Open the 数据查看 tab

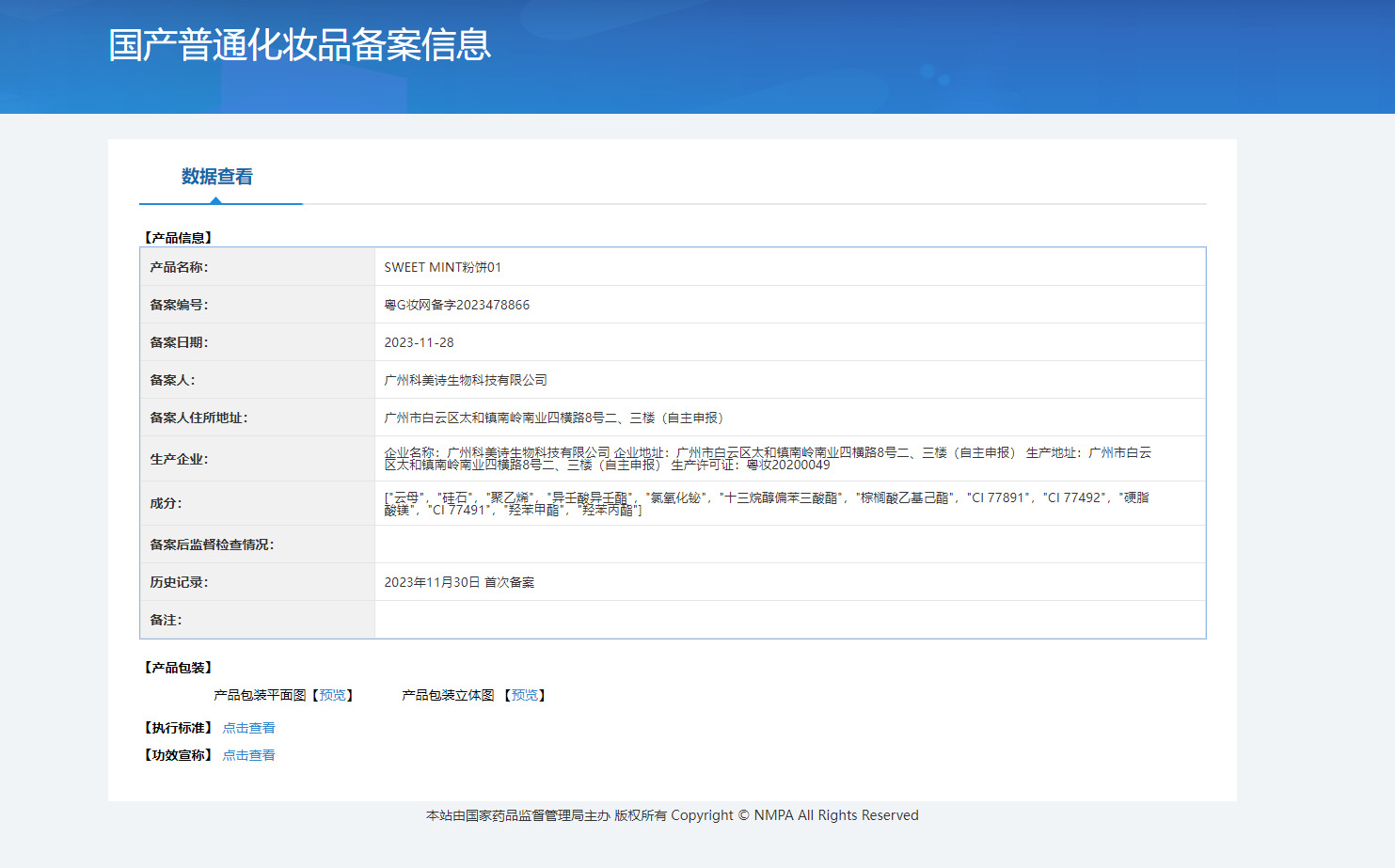pos(217,177)
